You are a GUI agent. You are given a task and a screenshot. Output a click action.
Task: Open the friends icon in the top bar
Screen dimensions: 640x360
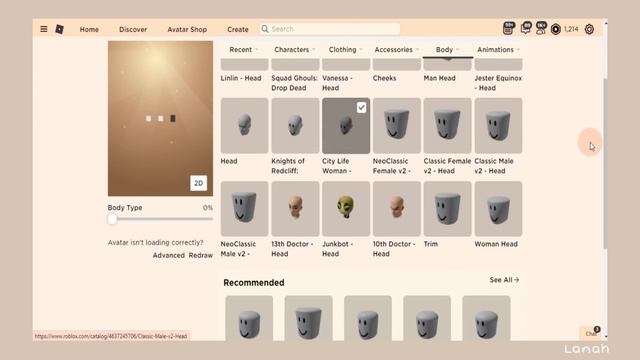click(541, 28)
